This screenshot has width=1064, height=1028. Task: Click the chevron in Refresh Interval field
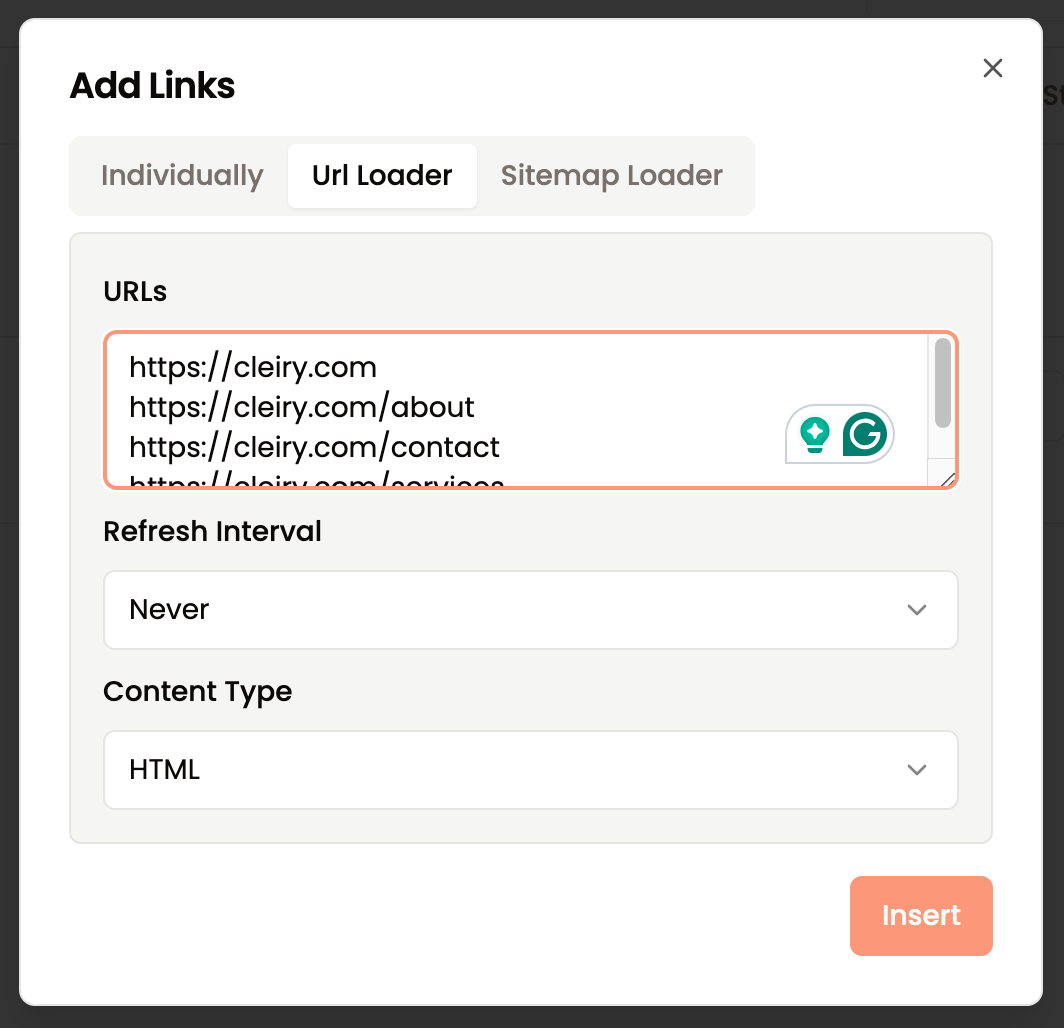[x=917, y=610]
